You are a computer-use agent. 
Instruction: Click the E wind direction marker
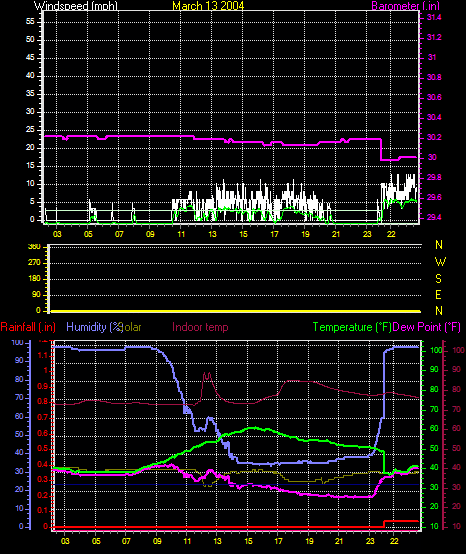438,295
